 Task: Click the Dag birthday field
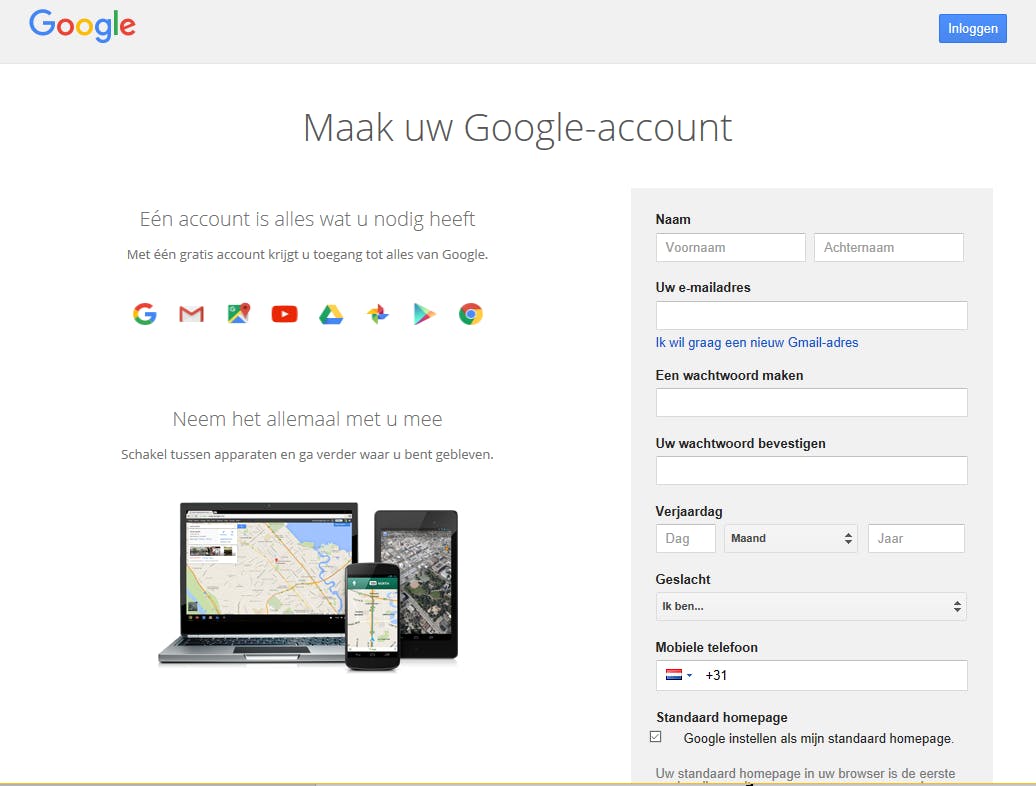pyautogui.click(x=686, y=538)
